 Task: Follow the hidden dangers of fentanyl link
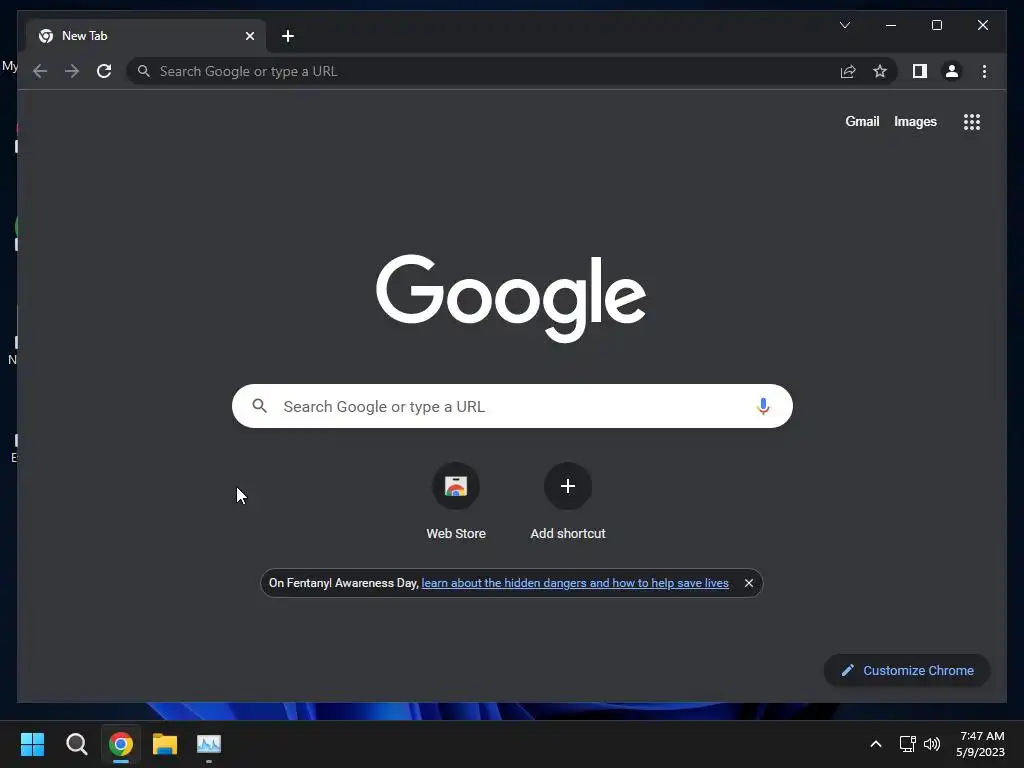[x=575, y=583]
